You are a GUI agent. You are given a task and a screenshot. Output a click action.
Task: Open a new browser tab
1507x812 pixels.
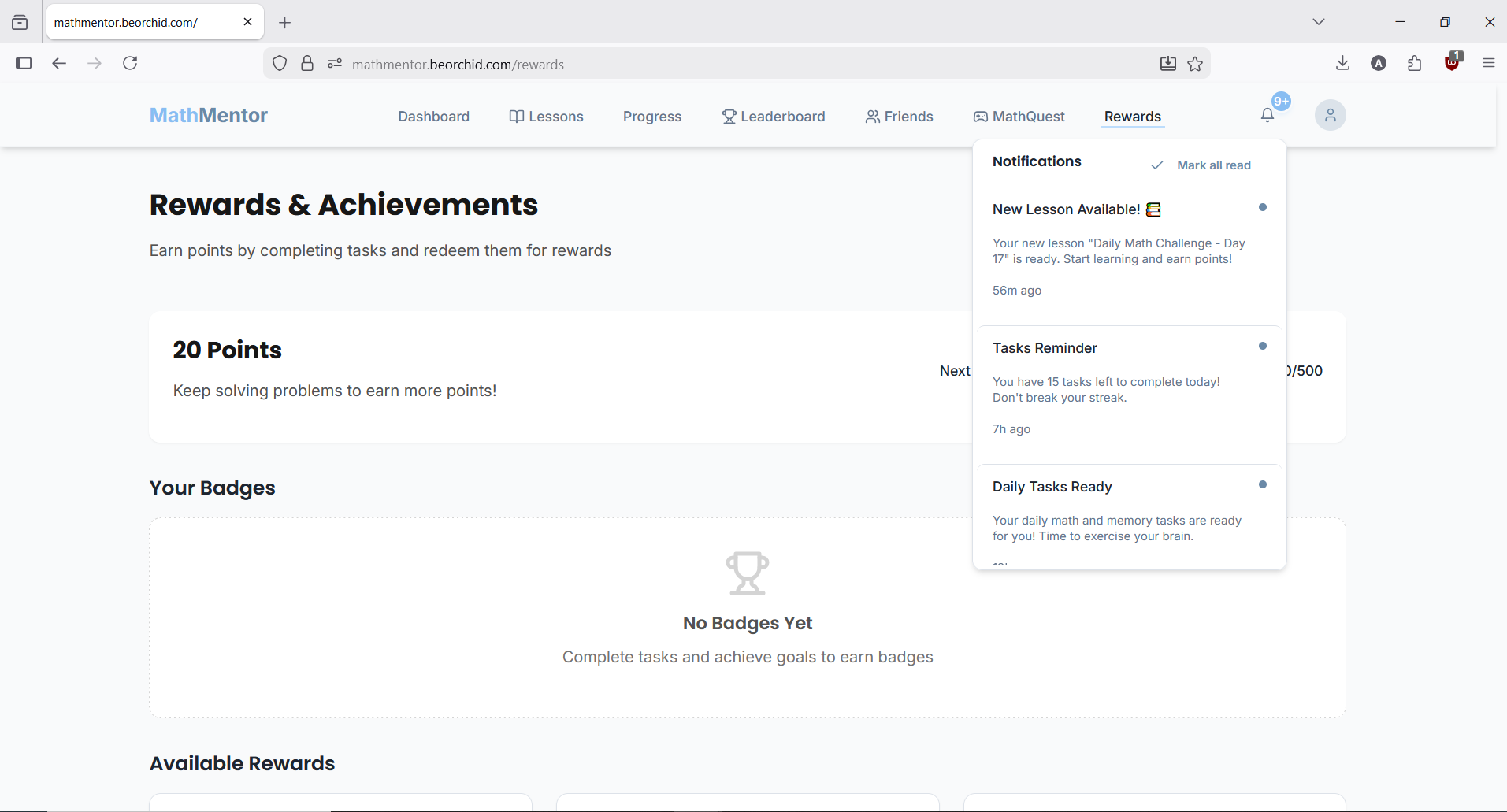coord(285,23)
